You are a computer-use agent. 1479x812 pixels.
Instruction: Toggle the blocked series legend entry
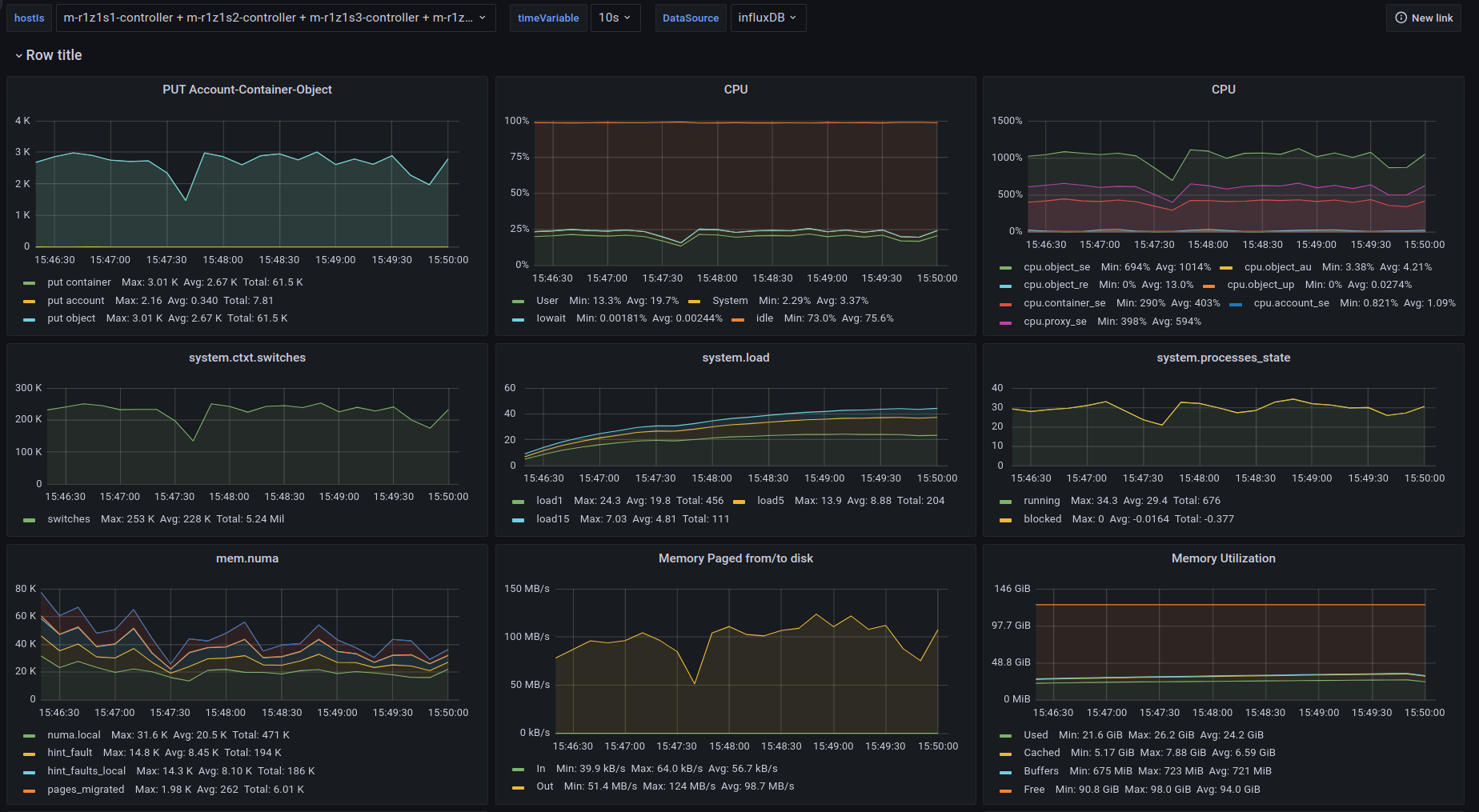(x=1042, y=519)
